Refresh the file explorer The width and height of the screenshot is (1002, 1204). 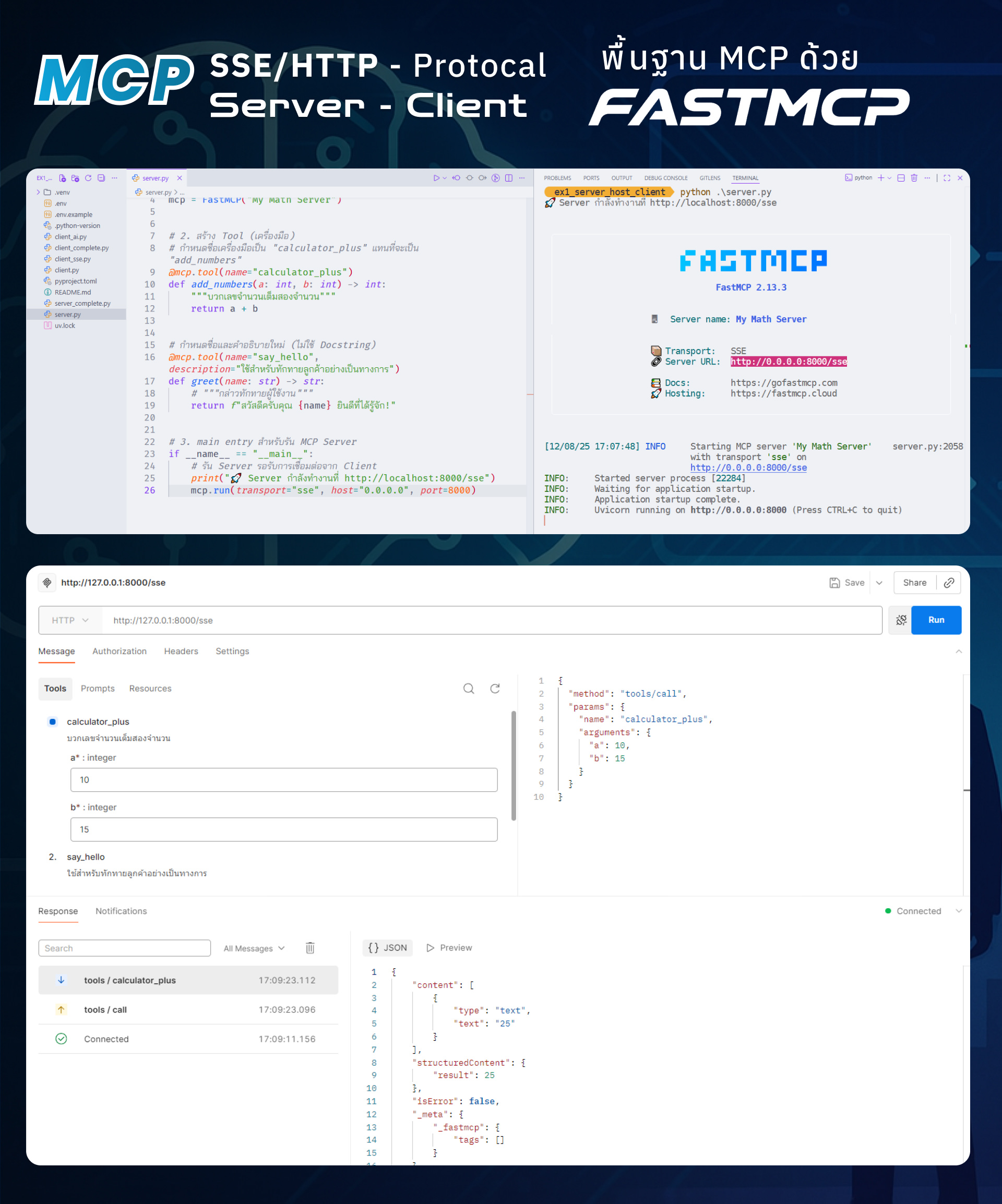tap(88, 178)
